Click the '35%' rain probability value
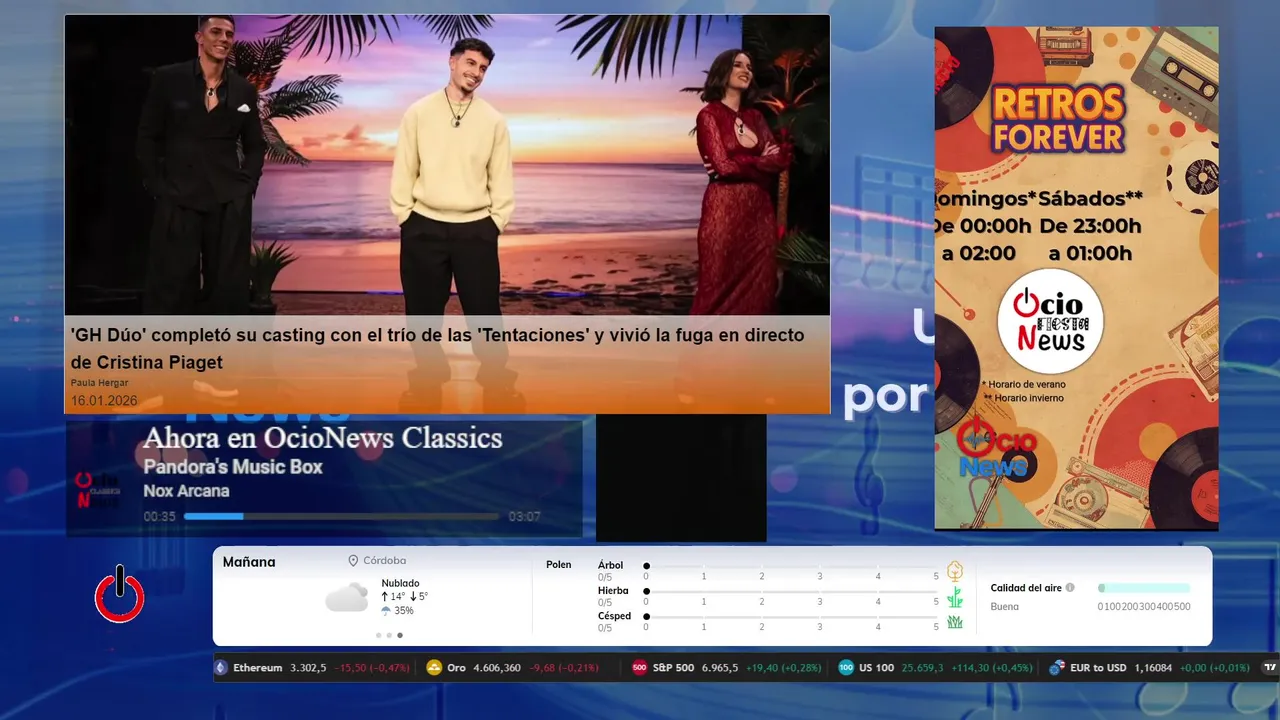Viewport: 1280px width, 720px height. click(x=404, y=610)
